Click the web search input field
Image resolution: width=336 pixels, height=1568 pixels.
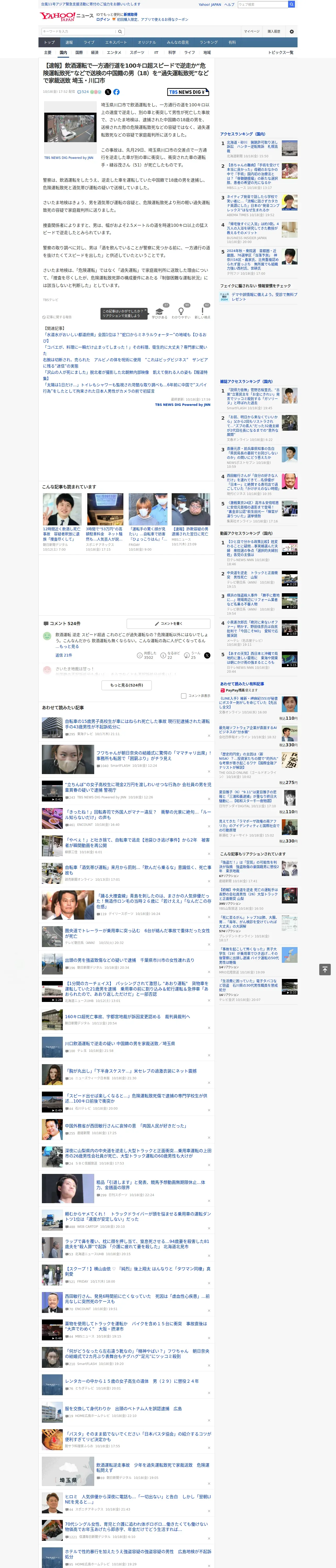pyautogui.click(x=262, y=4)
